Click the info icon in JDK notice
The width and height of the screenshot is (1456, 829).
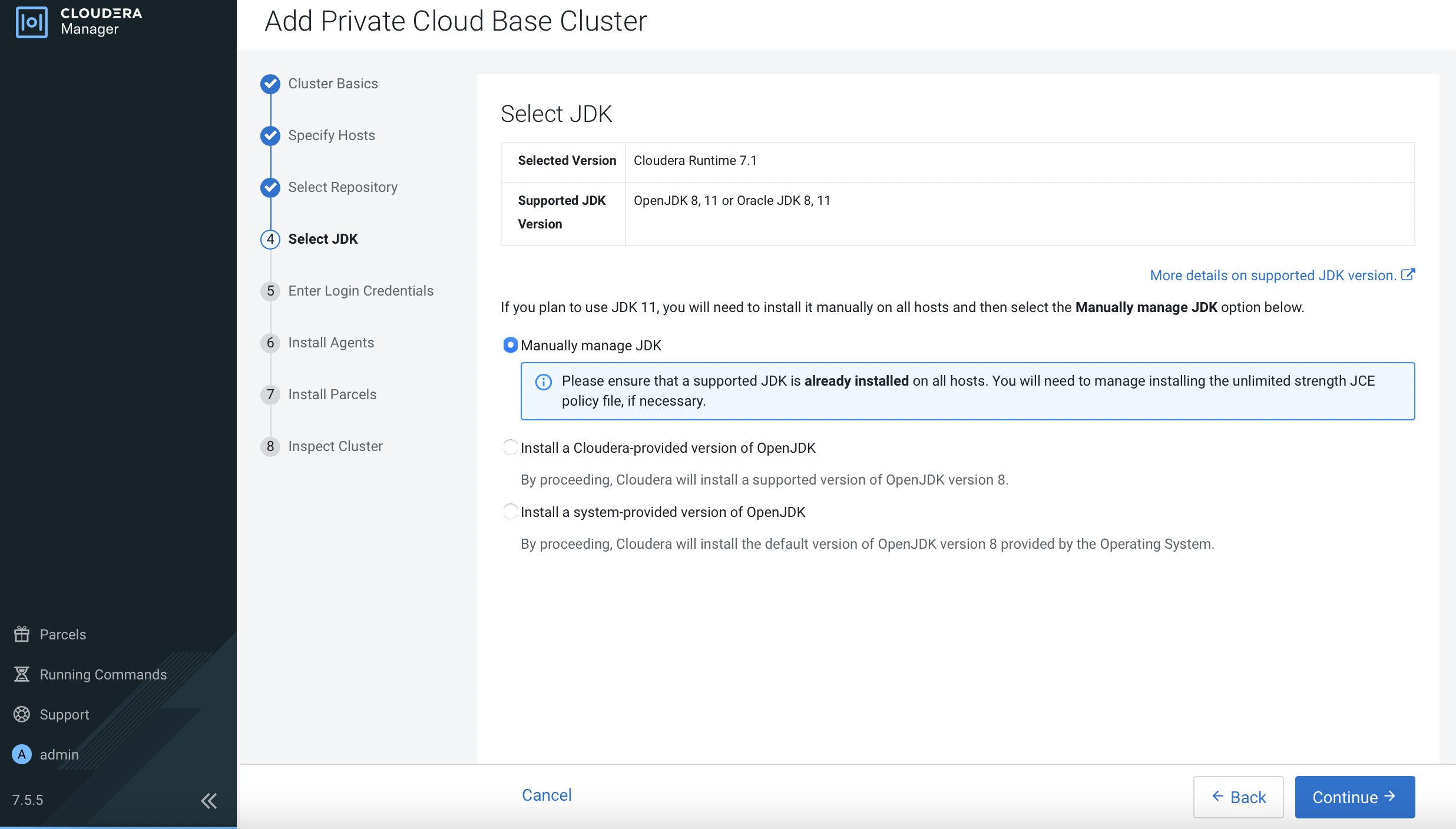tap(543, 382)
